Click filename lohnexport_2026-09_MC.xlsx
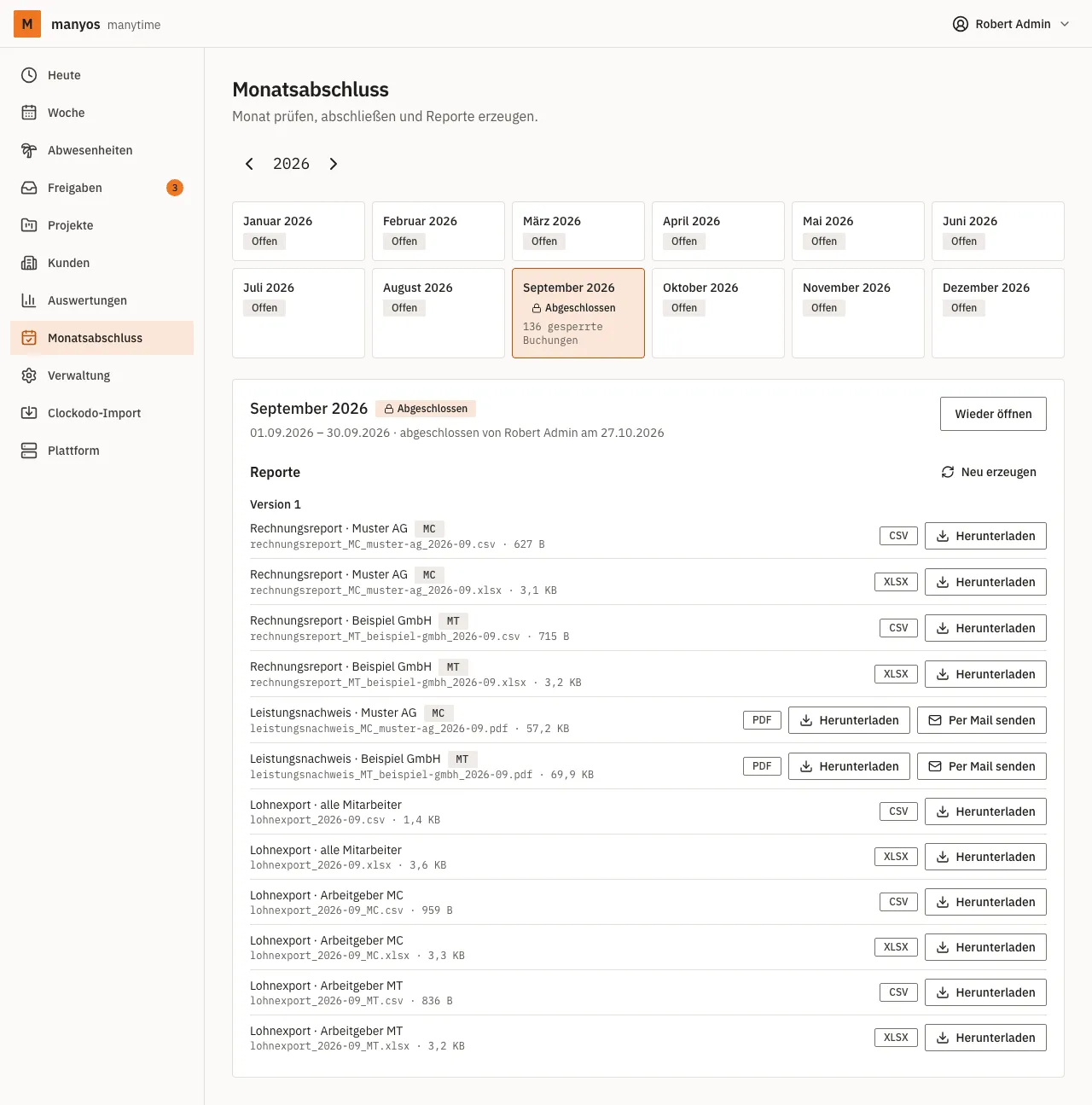This screenshot has width=1092, height=1105. click(x=329, y=956)
